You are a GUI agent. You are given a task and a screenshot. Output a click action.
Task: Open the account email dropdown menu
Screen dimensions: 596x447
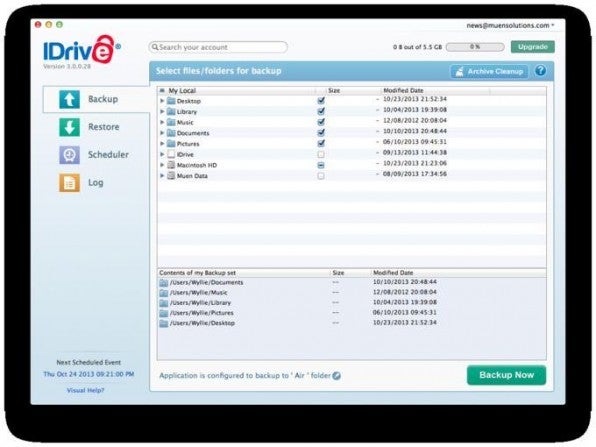coord(510,25)
